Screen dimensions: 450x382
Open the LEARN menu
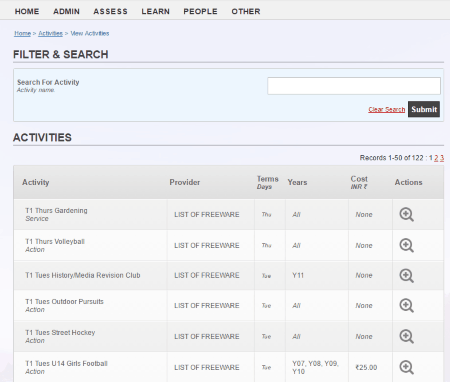[x=155, y=11]
